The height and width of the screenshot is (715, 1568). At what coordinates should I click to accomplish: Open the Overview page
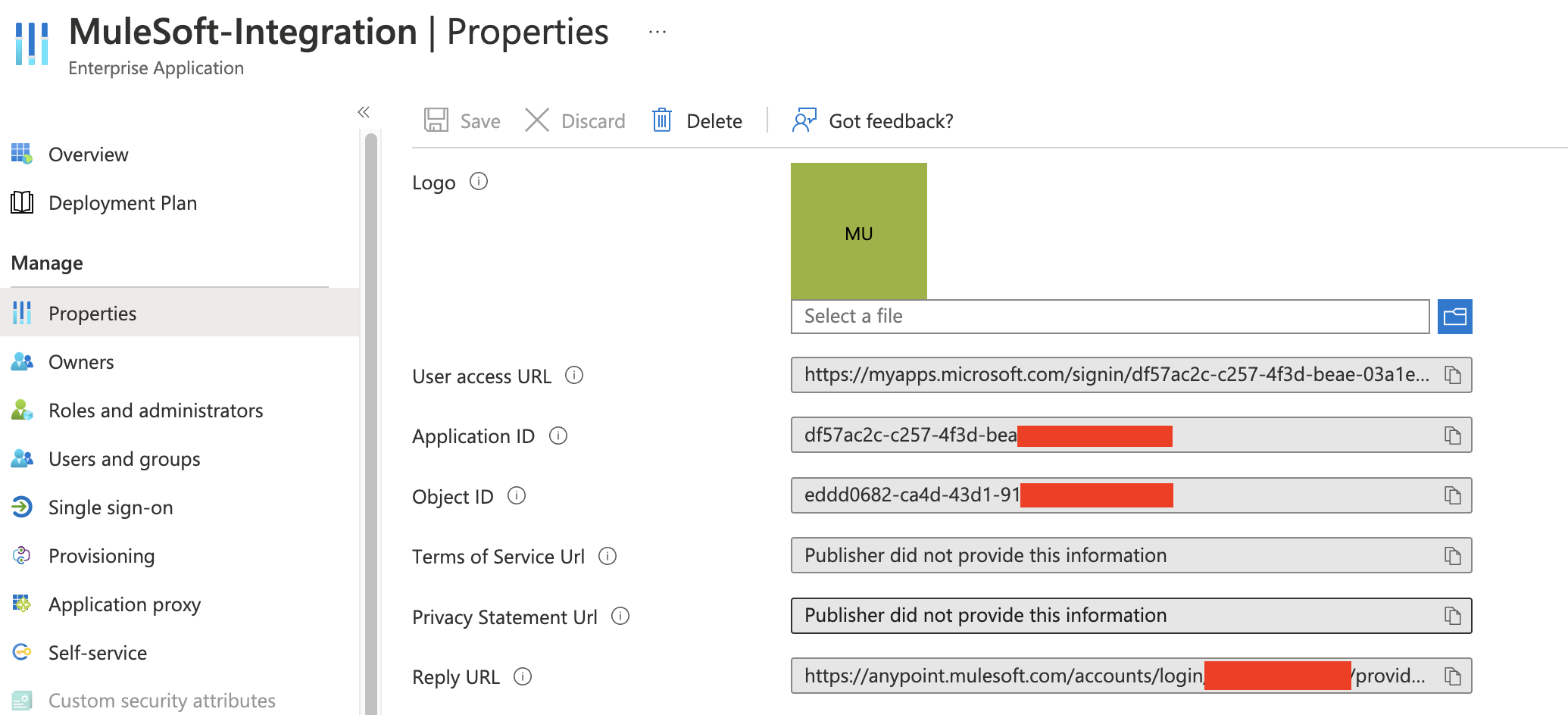(88, 155)
